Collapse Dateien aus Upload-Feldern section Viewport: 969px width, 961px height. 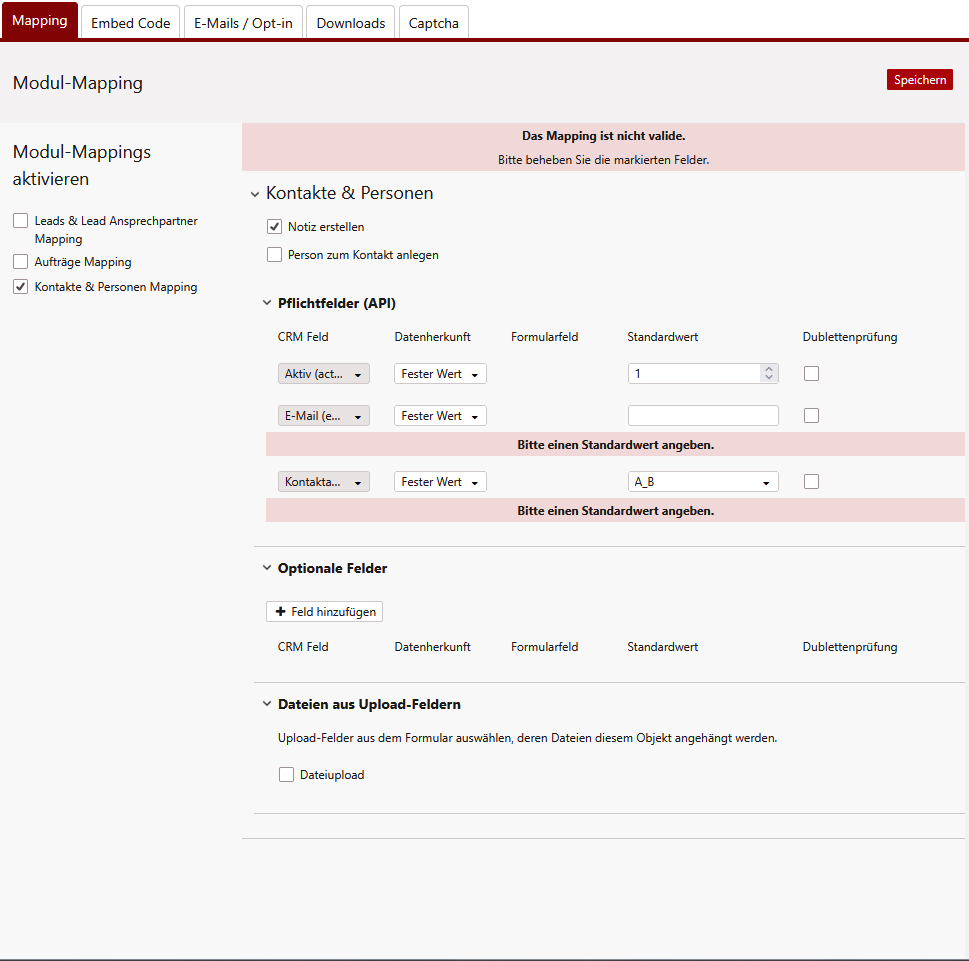coord(267,704)
